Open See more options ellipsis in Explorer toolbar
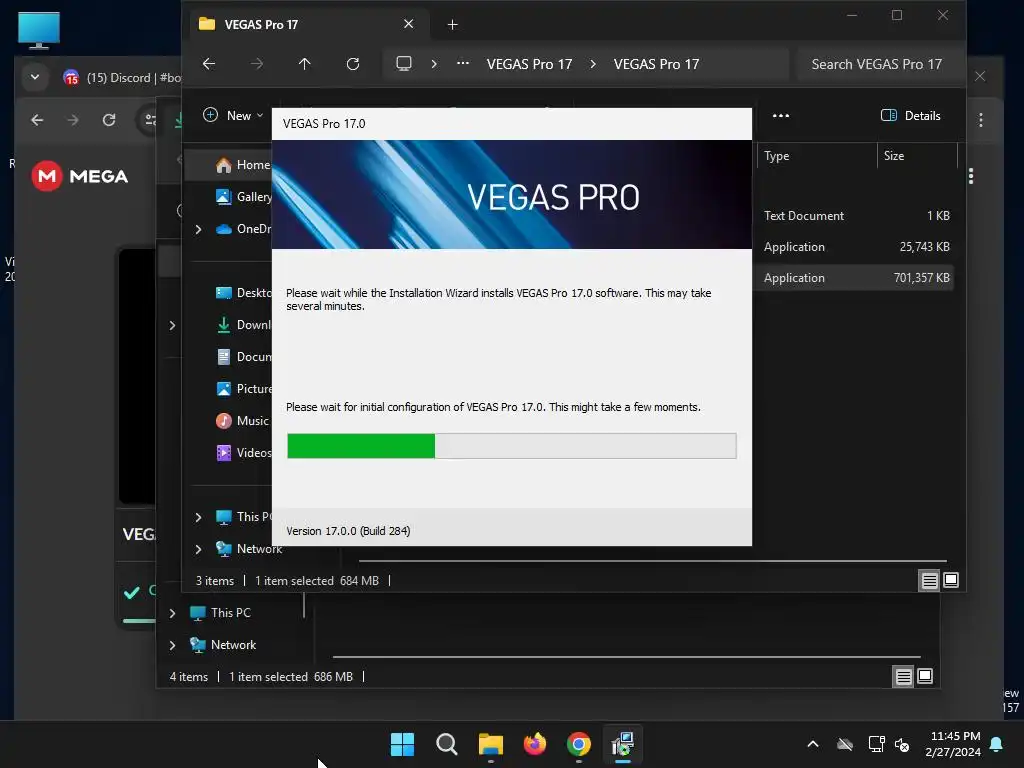The height and width of the screenshot is (768, 1024). click(x=780, y=116)
